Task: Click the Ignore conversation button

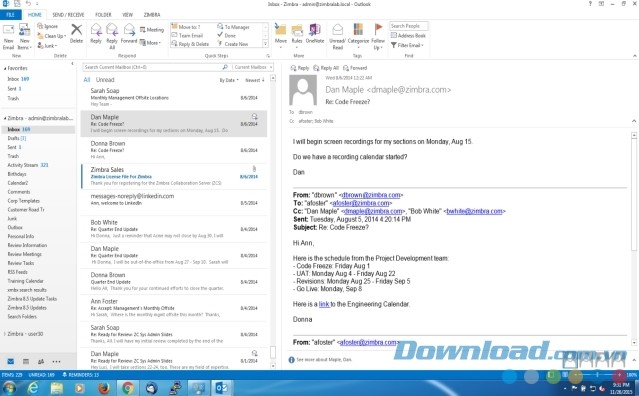Action: (48, 26)
